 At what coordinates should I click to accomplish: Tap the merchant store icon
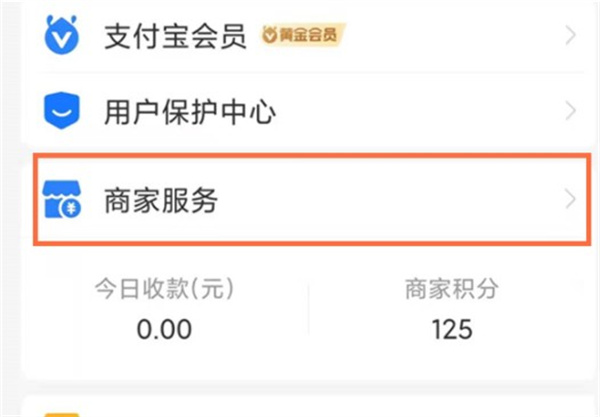62,201
